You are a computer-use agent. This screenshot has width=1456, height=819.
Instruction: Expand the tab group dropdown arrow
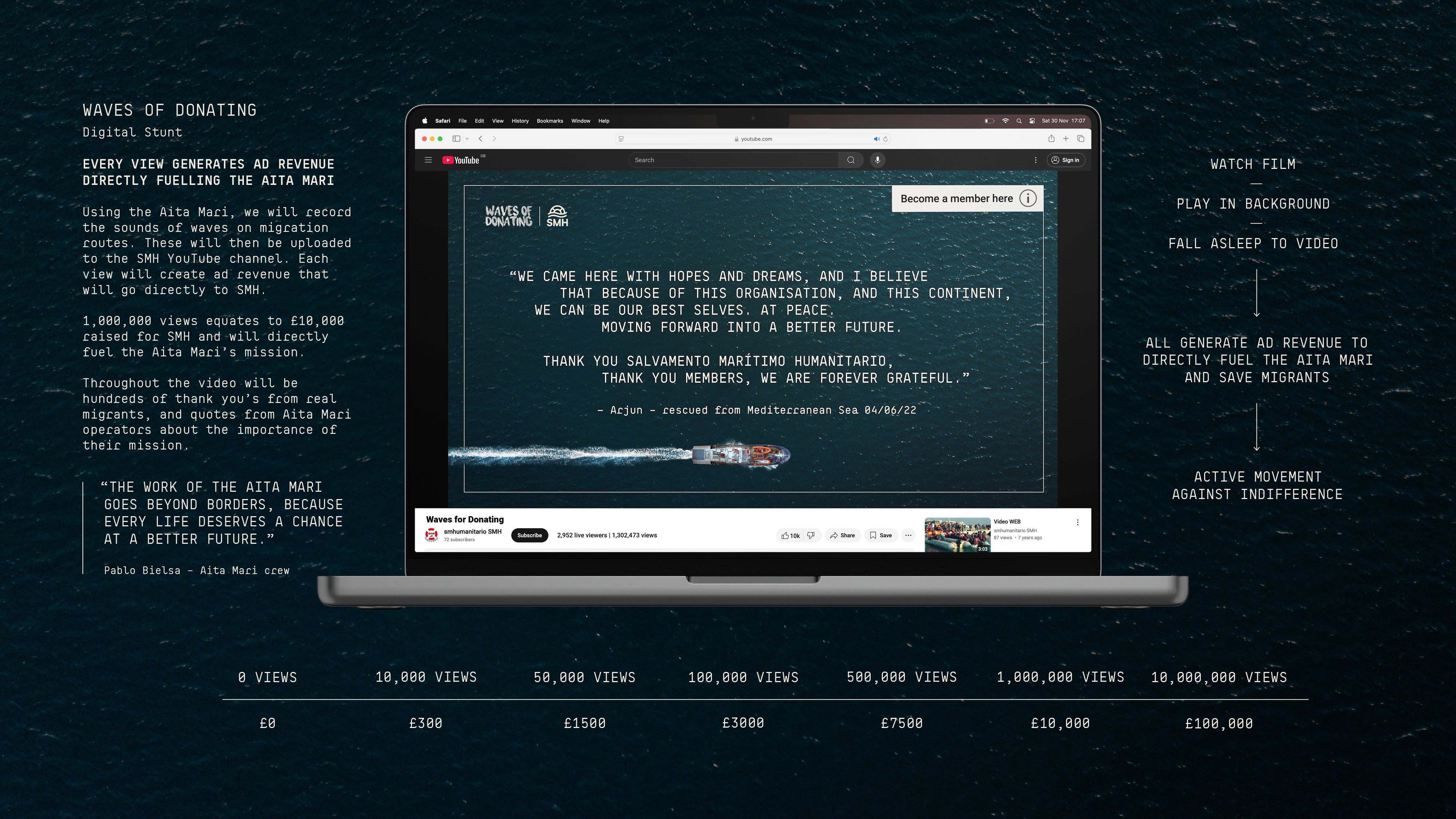coord(467,139)
